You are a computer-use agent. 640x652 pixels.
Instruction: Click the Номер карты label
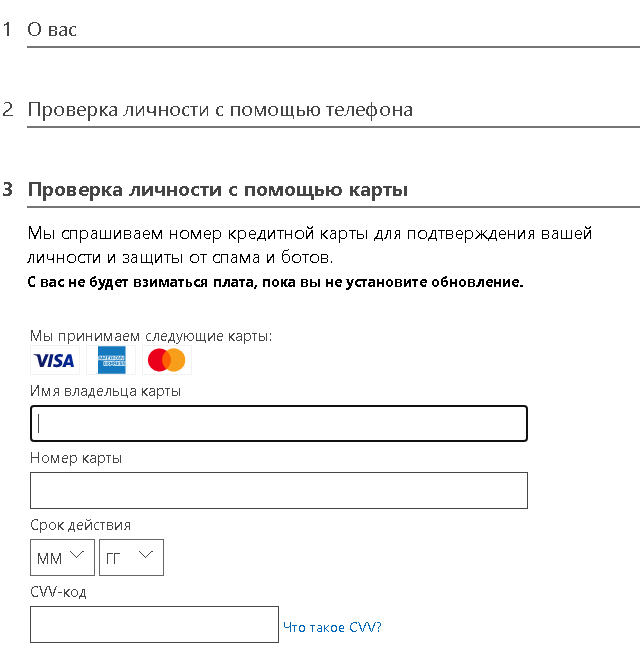[76, 458]
